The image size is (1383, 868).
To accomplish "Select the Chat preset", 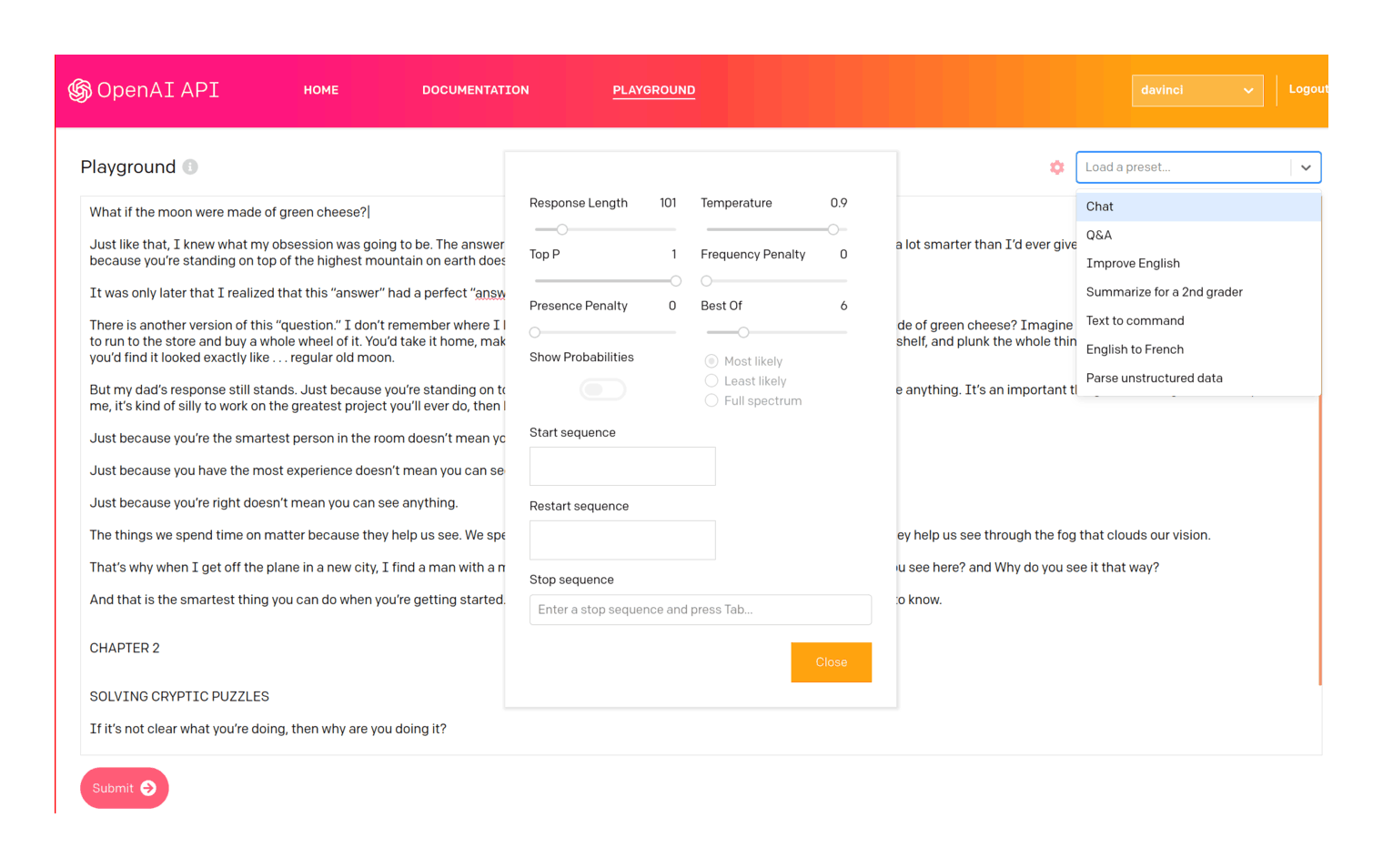I will [x=1100, y=207].
